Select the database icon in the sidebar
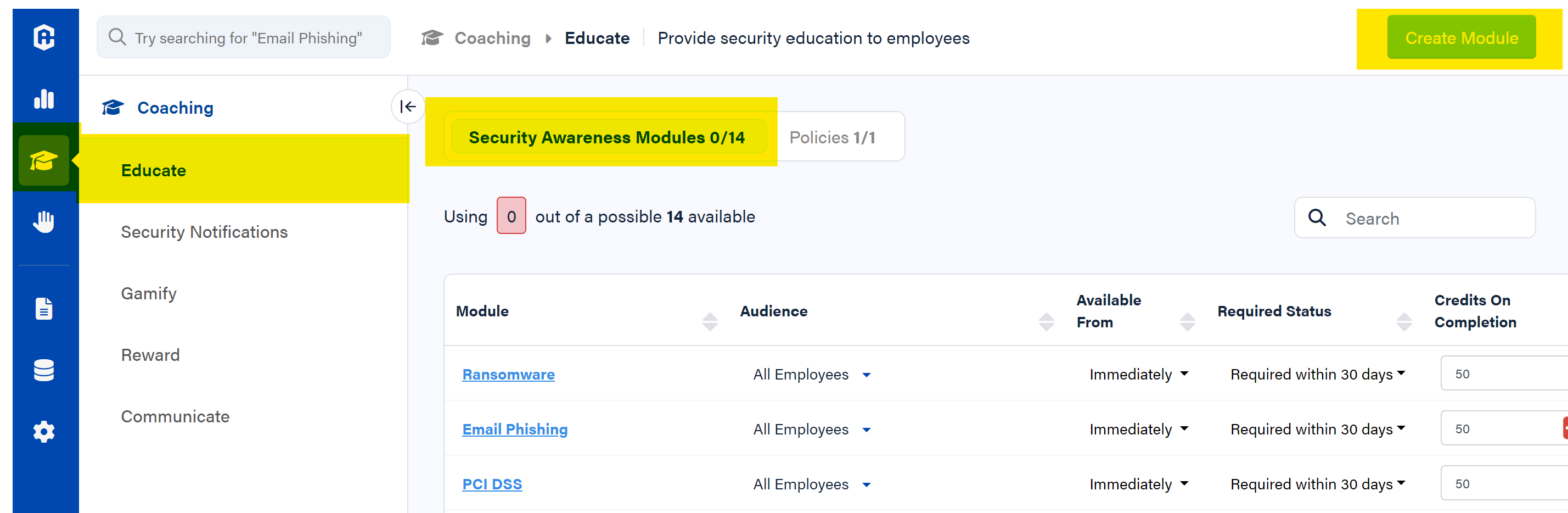The image size is (1568, 513). (44, 370)
